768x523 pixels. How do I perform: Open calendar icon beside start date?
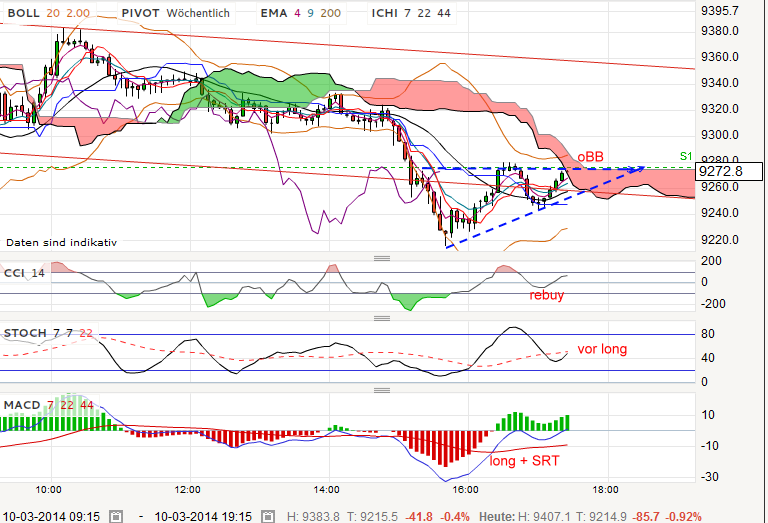(116, 516)
